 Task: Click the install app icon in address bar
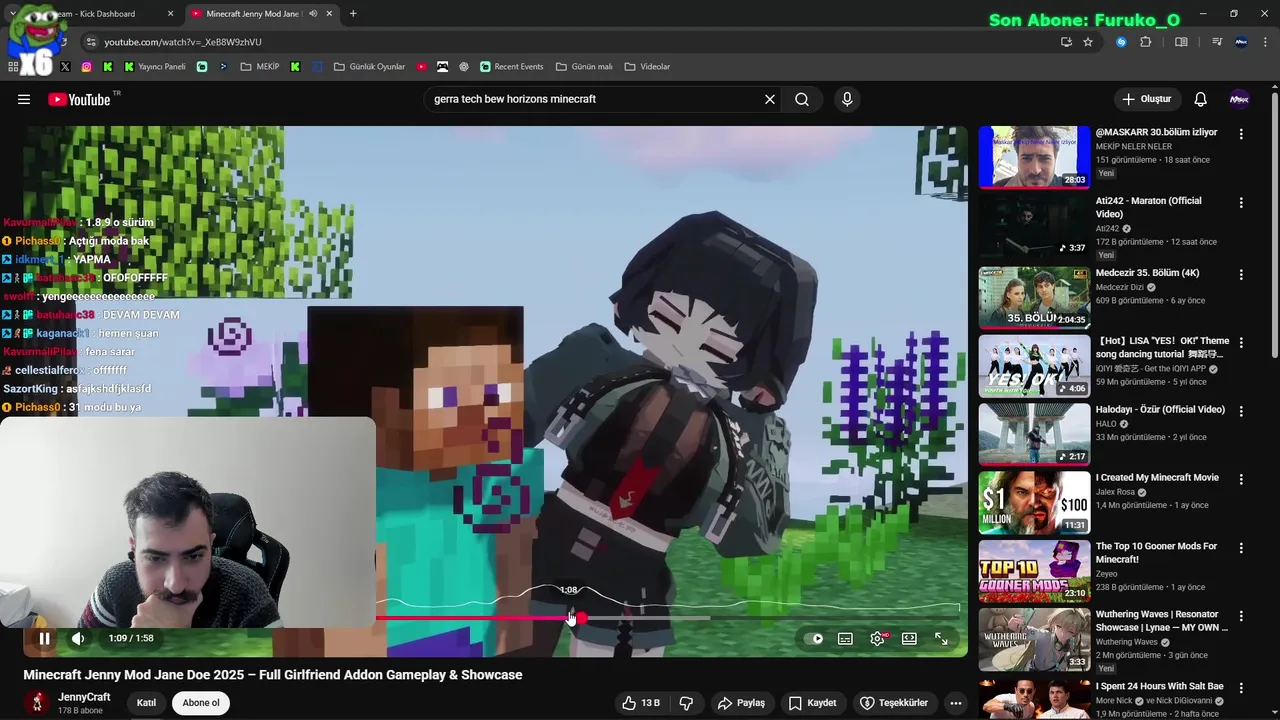[1066, 42]
